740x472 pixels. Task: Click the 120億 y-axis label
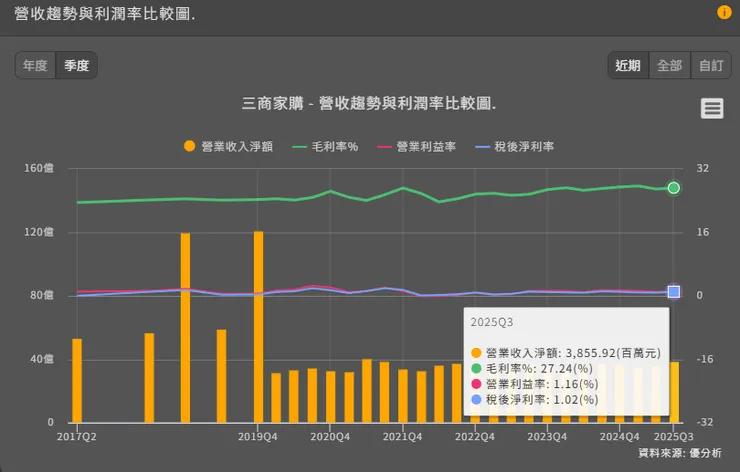39,232
